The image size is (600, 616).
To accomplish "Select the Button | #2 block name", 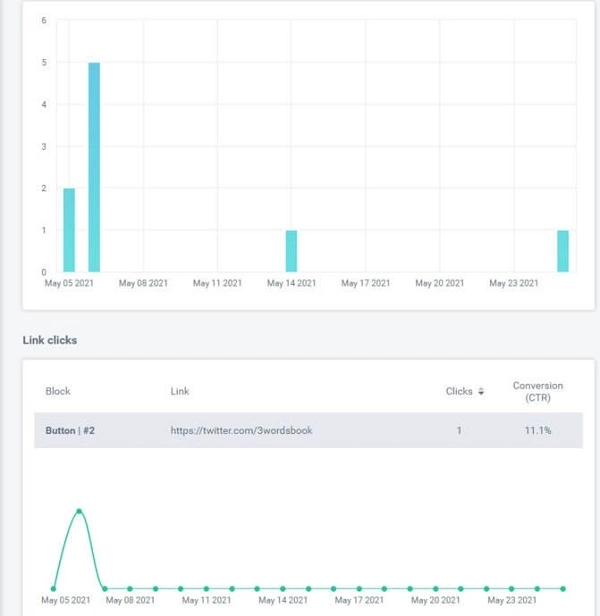I will click(x=68, y=431).
